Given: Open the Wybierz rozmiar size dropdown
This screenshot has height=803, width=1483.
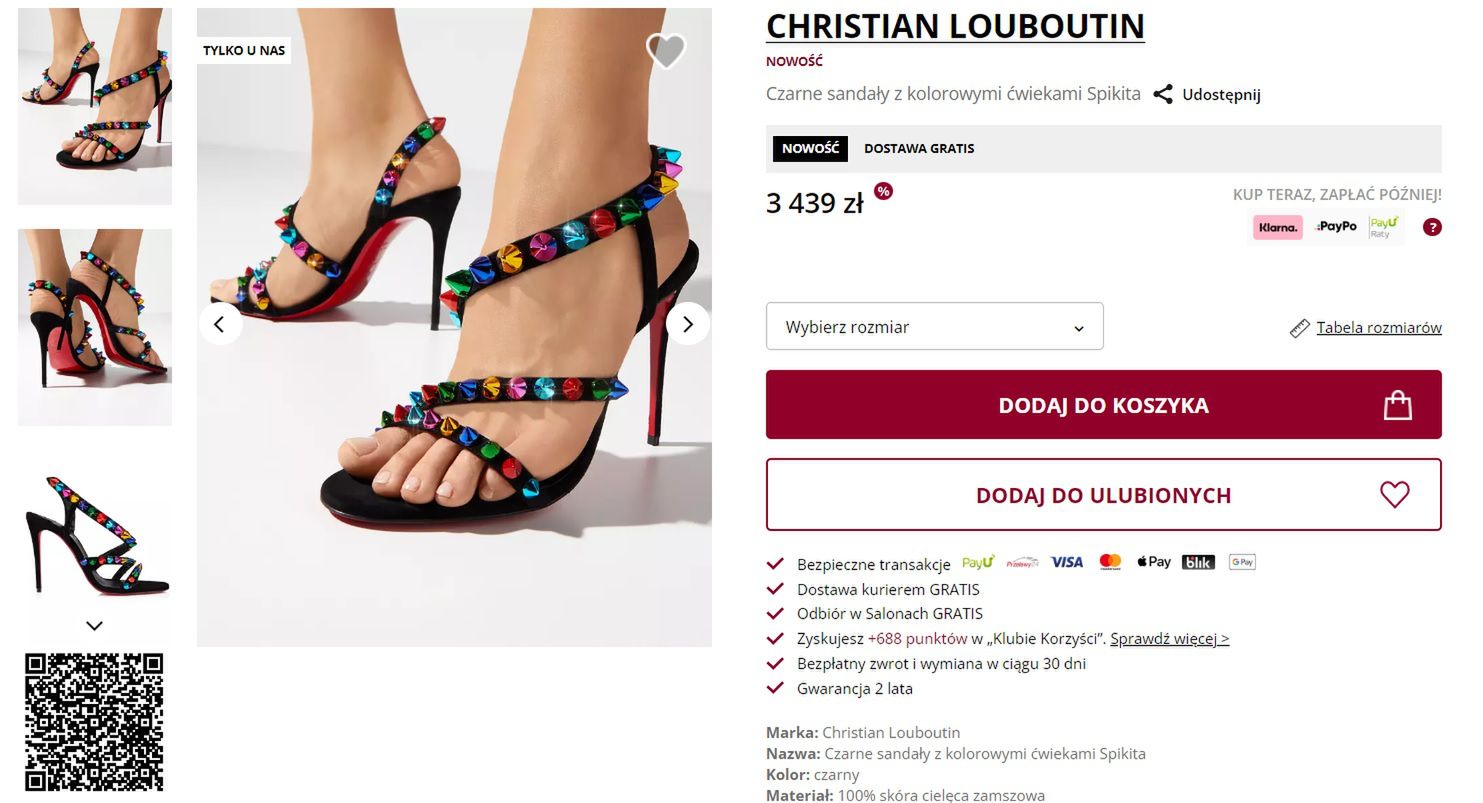Looking at the screenshot, I should pyautogui.click(x=934, y=327).
